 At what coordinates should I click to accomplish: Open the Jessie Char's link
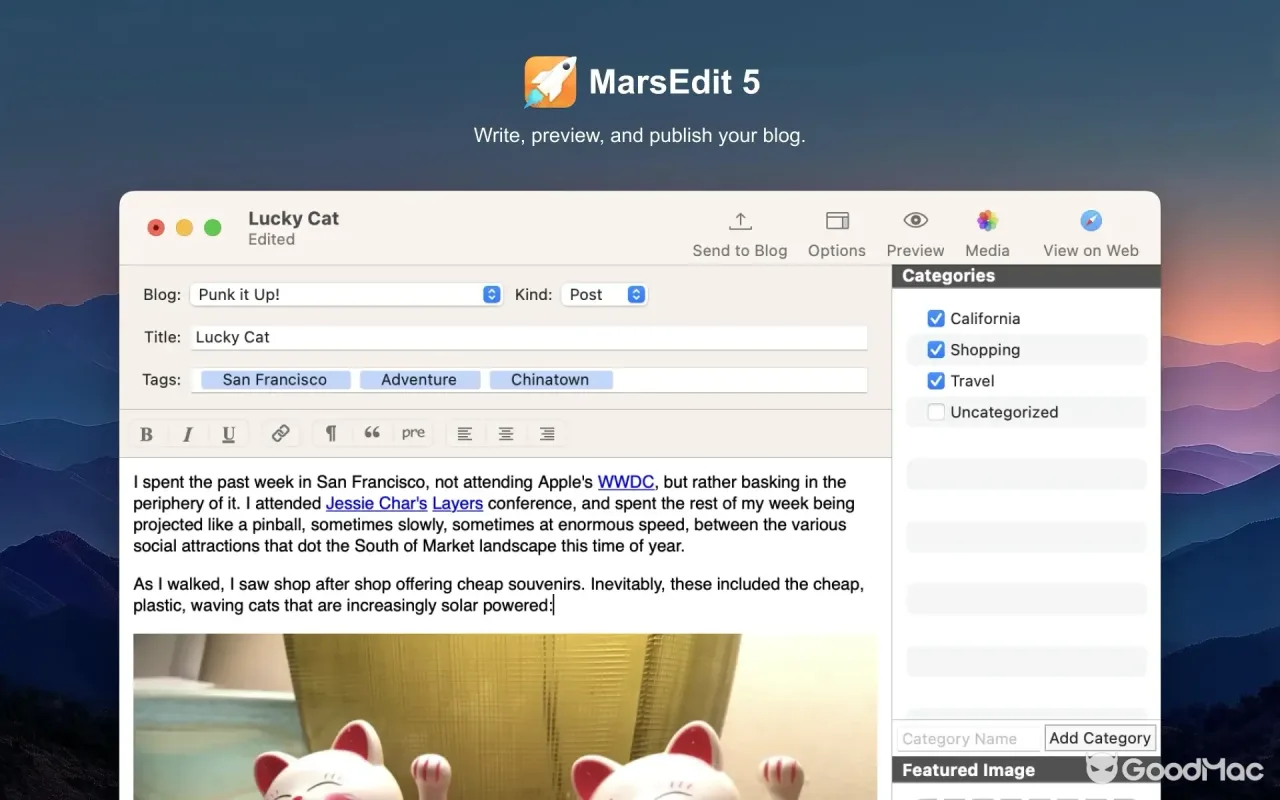coord(377,503)
